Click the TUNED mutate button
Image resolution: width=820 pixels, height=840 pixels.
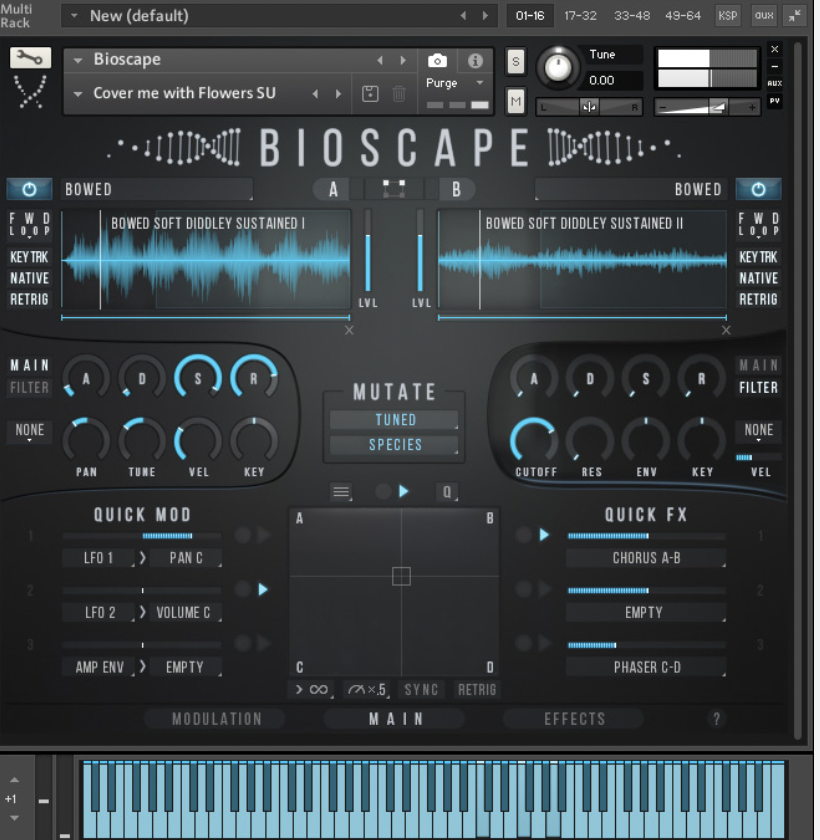pyautogui.click(x=395, y=419)
